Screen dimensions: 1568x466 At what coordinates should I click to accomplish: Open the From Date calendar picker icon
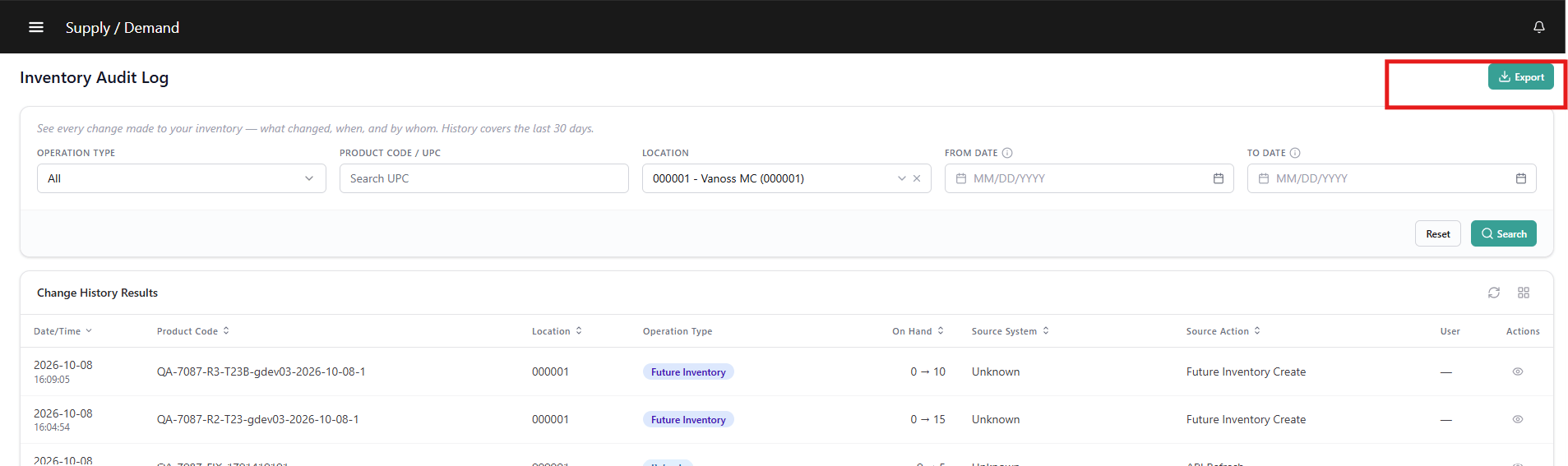(1218, 178)
